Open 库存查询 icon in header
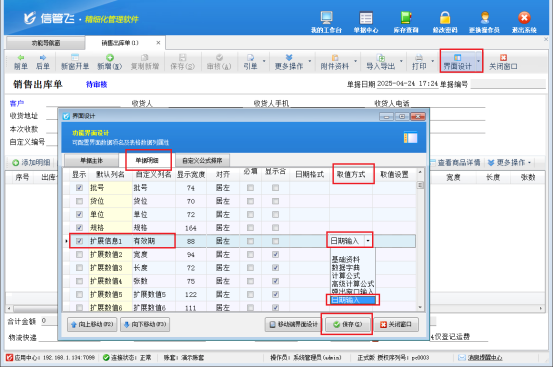 point(406,18)
